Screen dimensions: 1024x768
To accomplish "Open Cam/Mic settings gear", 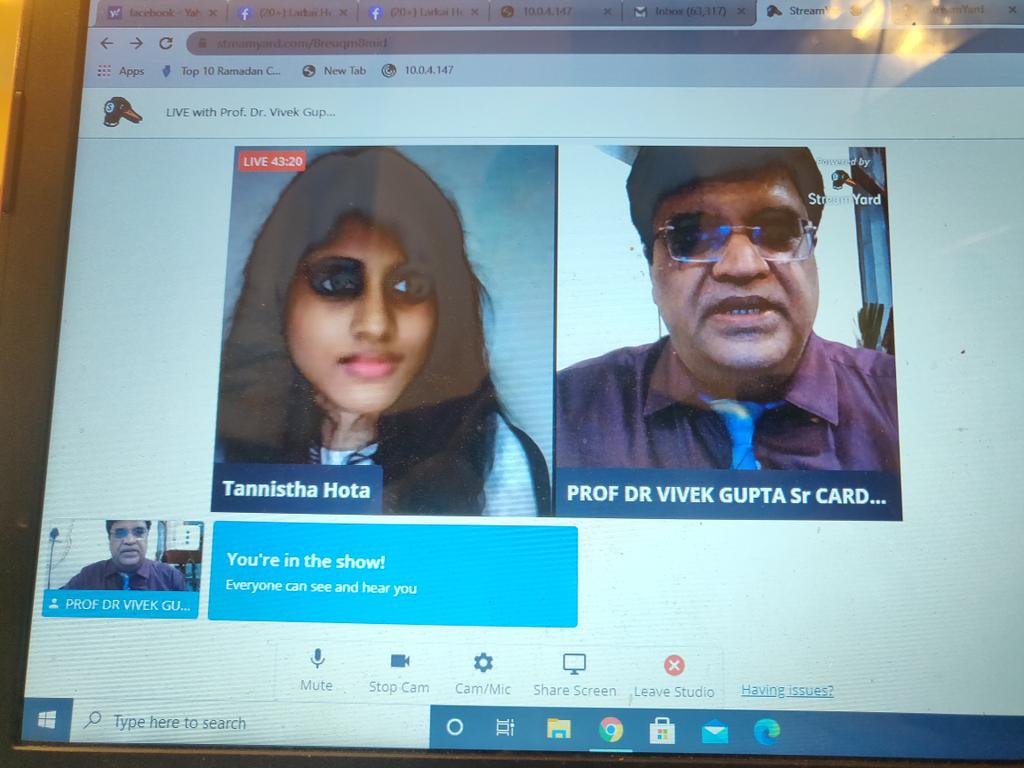I will [x=483, y=673].
